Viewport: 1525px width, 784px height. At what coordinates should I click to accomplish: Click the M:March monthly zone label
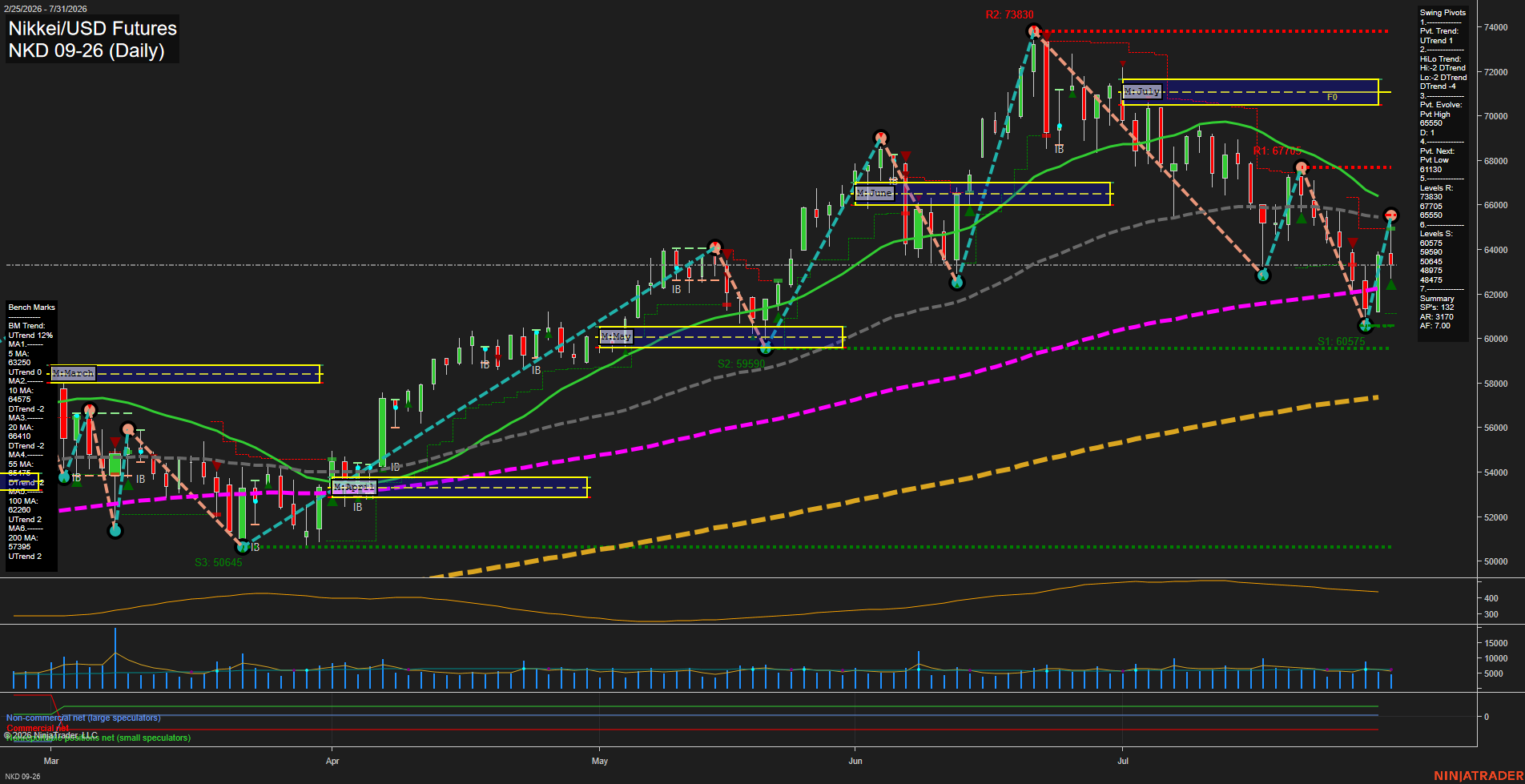click(73, 373)
